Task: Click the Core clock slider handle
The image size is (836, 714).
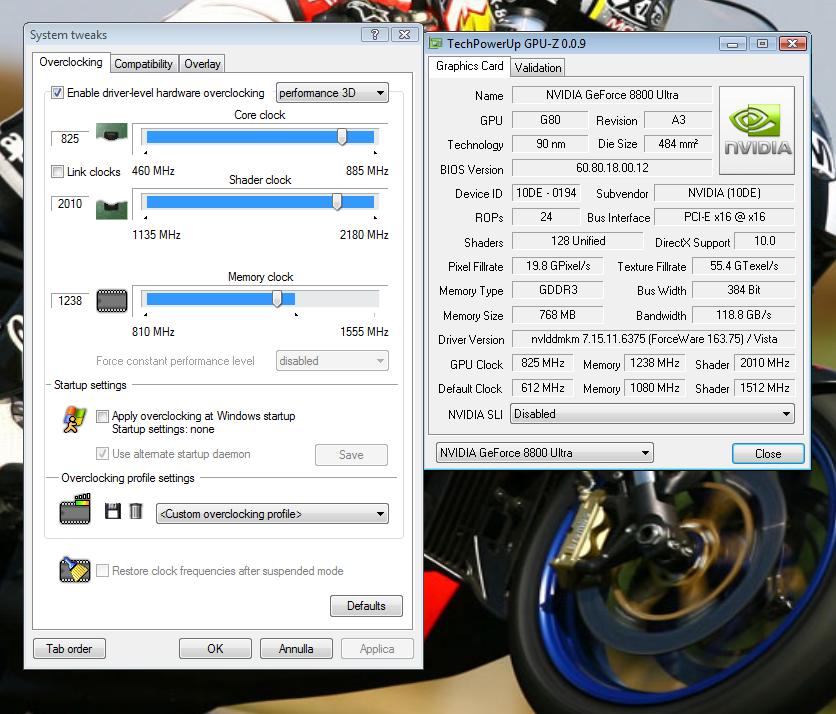Action: click(342, 137)
